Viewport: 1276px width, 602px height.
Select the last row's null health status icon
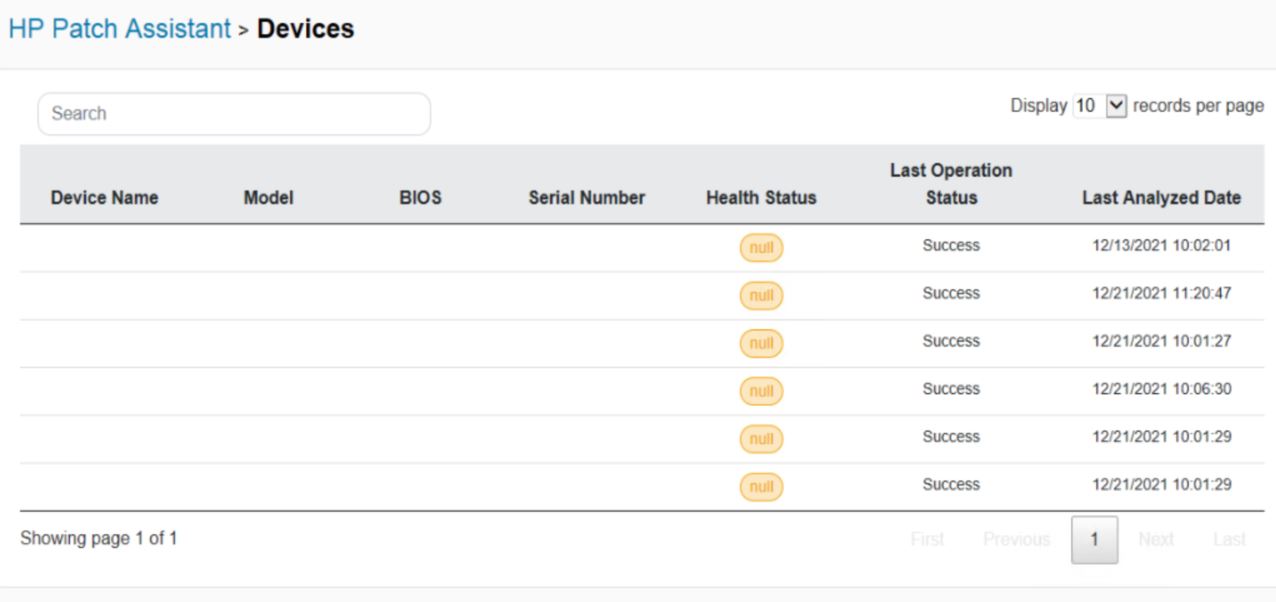click(760, 484)
